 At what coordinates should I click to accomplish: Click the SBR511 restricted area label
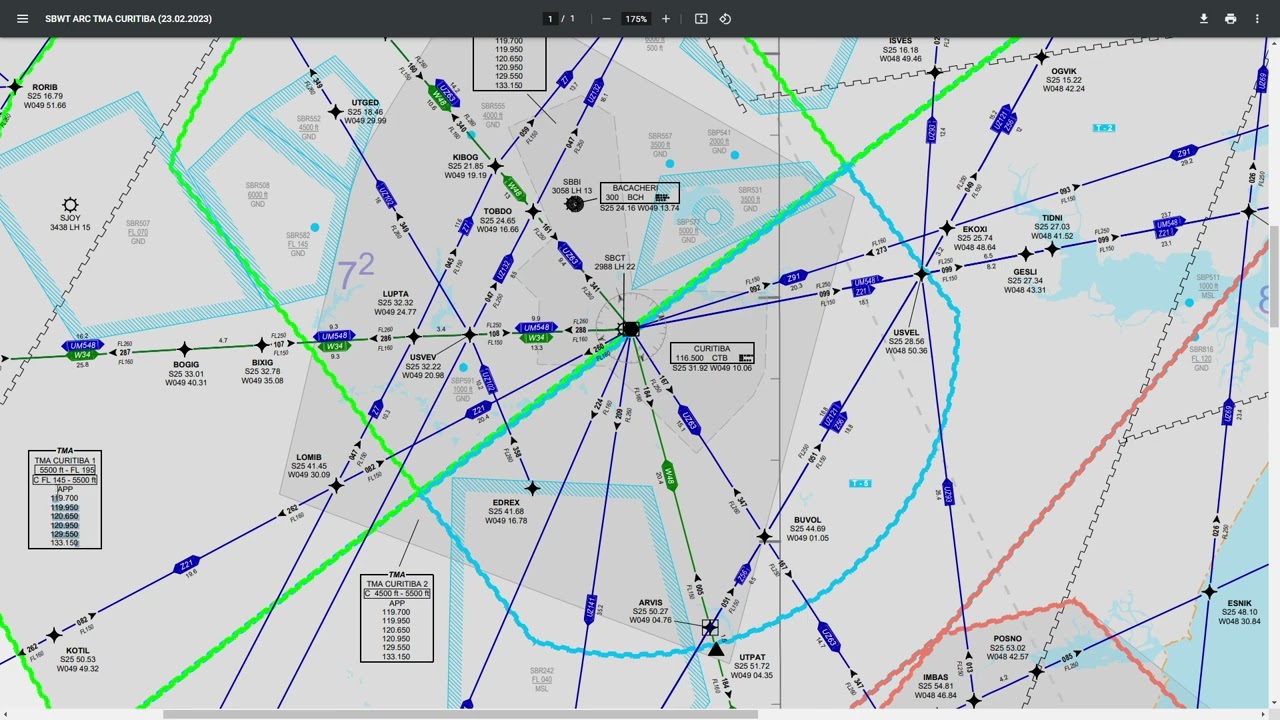tap(1208, 286)
